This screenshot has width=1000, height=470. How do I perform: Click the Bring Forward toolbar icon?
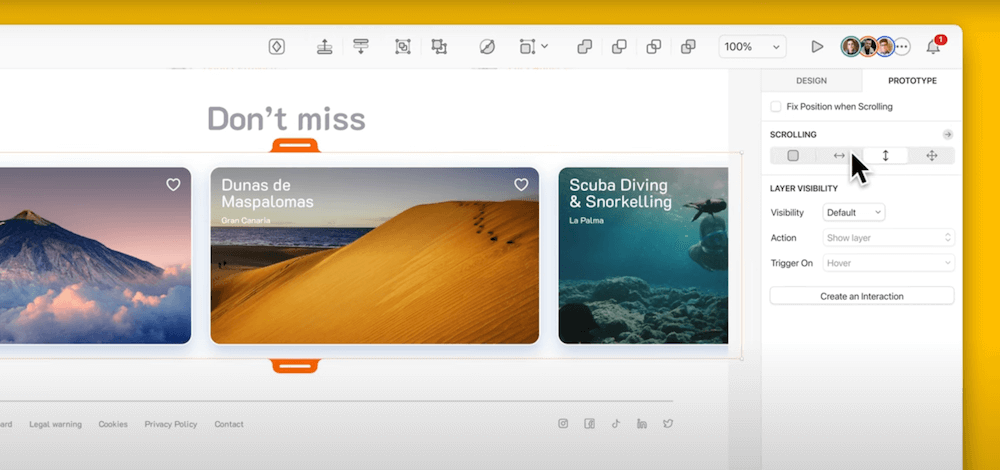pyautogui.click(x=324, y=47)
